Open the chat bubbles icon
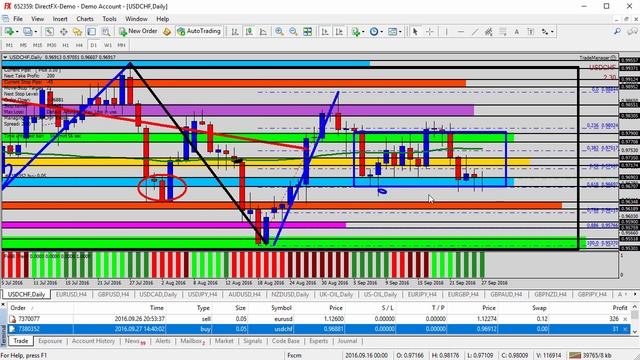The image size is (640, 360). click(x=632, y=31)
